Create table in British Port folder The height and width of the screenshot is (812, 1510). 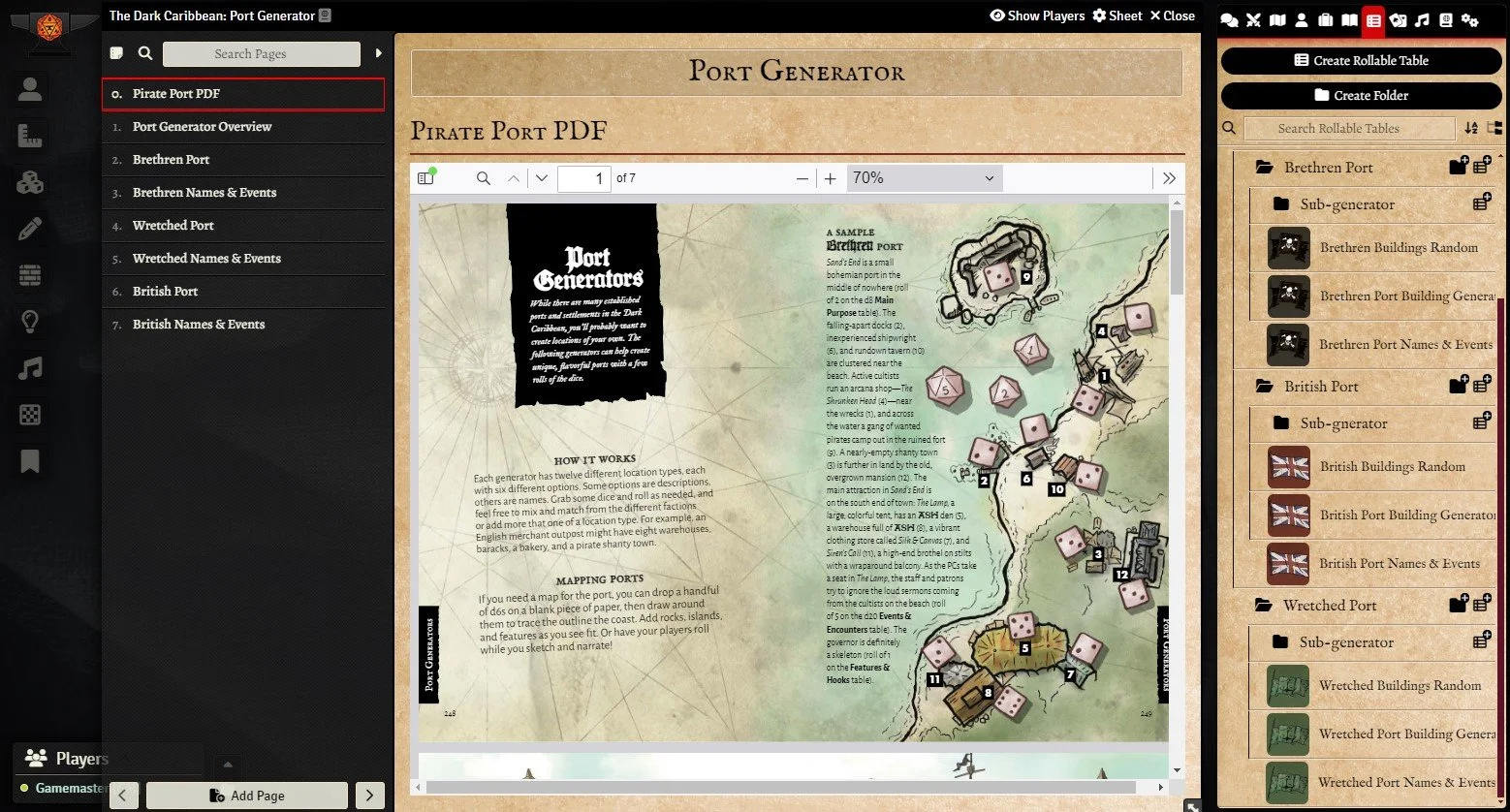point(1482,385)
